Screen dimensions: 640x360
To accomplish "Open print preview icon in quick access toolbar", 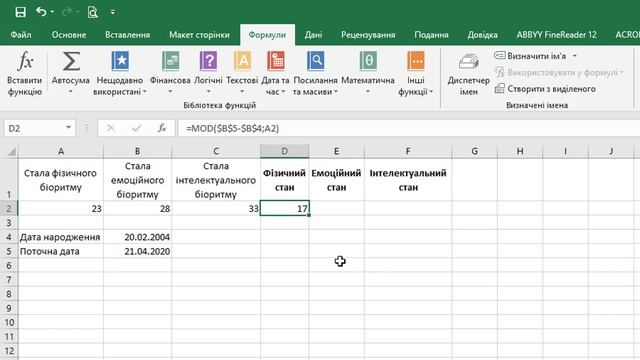I will pos(93,12).
